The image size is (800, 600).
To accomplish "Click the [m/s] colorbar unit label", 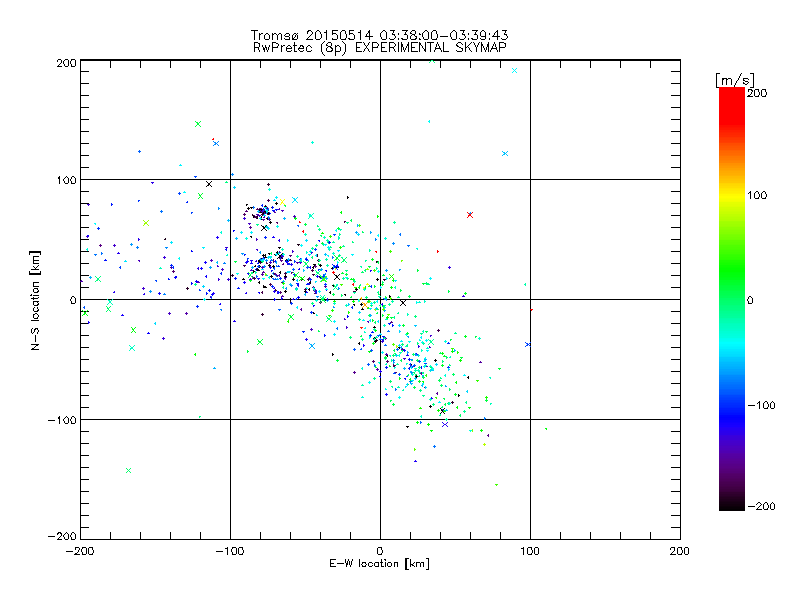I will coord(734,80).
